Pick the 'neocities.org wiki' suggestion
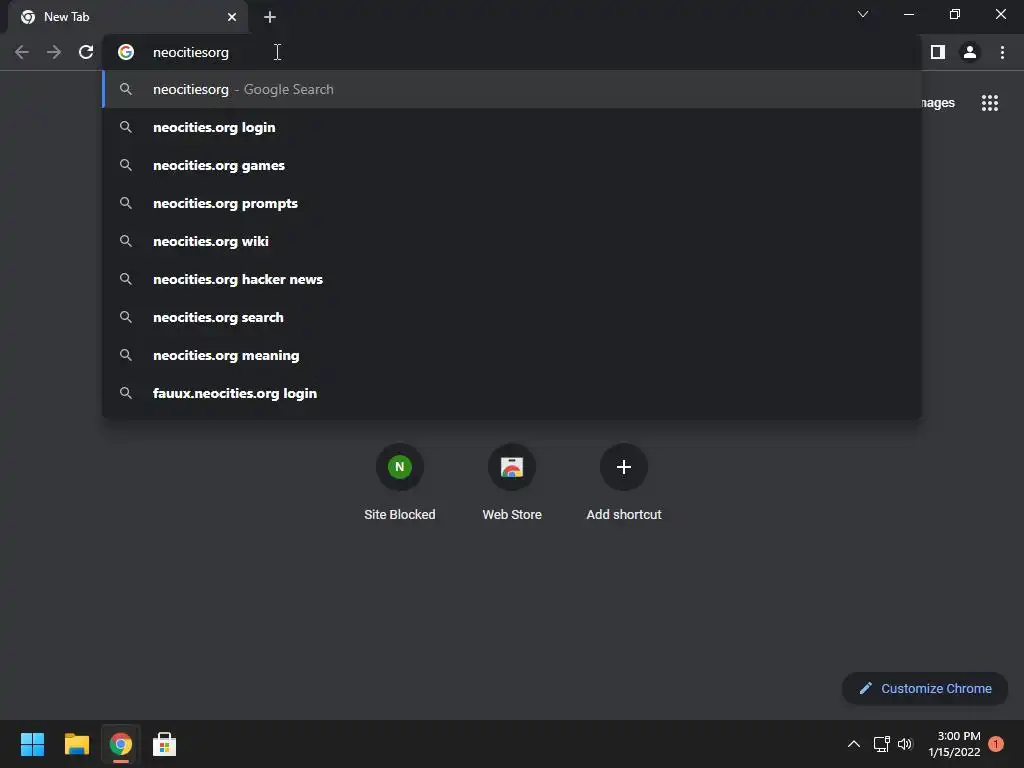Screen dimensions: 1024x768 512,241
